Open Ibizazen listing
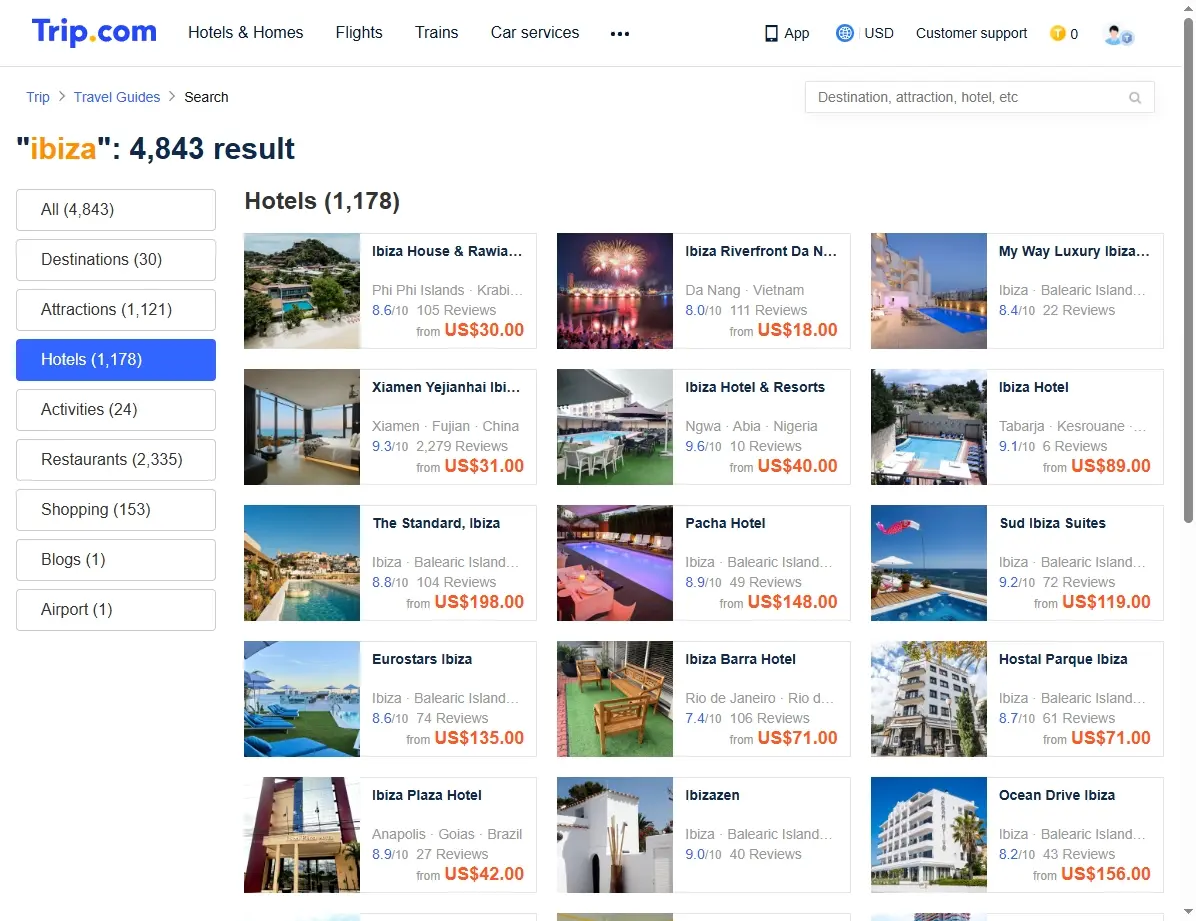This screenshot has height=921, width=1196. pyautogui.click(x=703, y=835)
